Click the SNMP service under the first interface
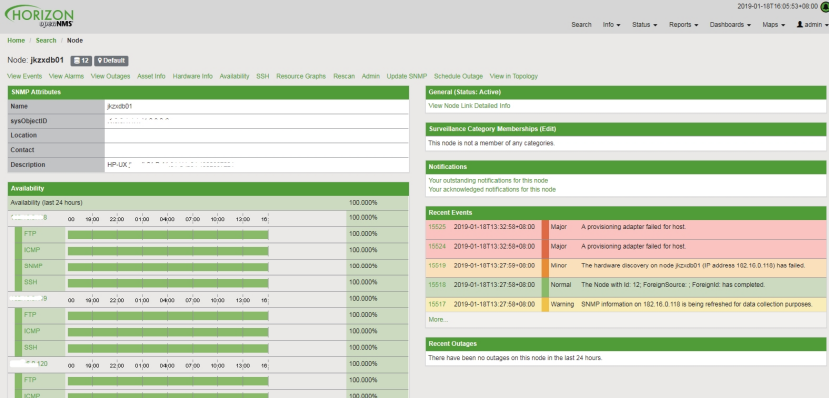Viewport: 830px width, 398px height. point(33,266)
